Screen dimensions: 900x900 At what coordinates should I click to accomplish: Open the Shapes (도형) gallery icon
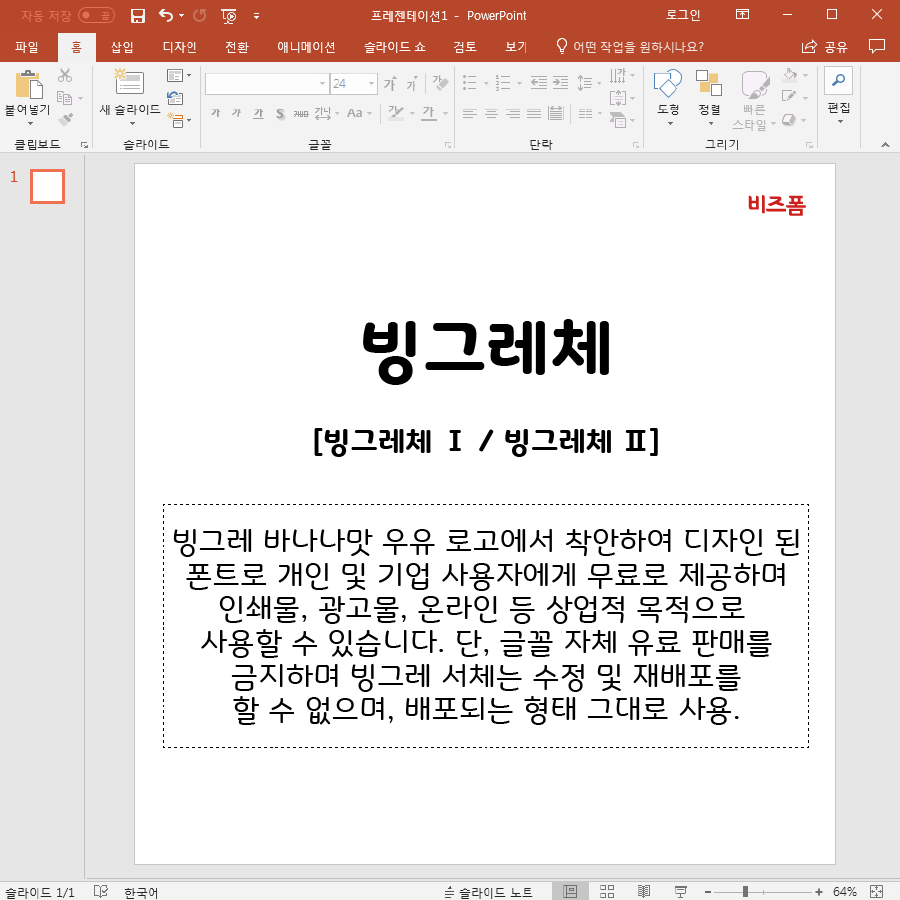668,85
